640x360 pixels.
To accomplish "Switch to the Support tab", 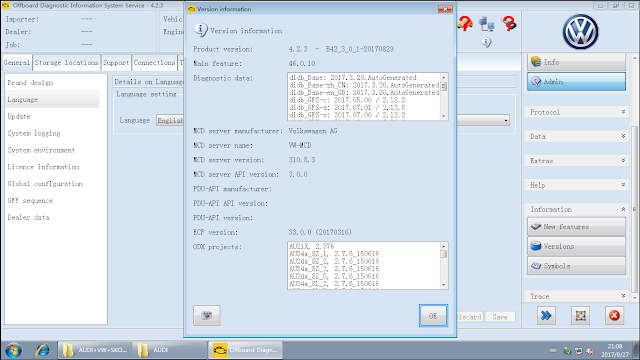I will (x=116, y=62).
